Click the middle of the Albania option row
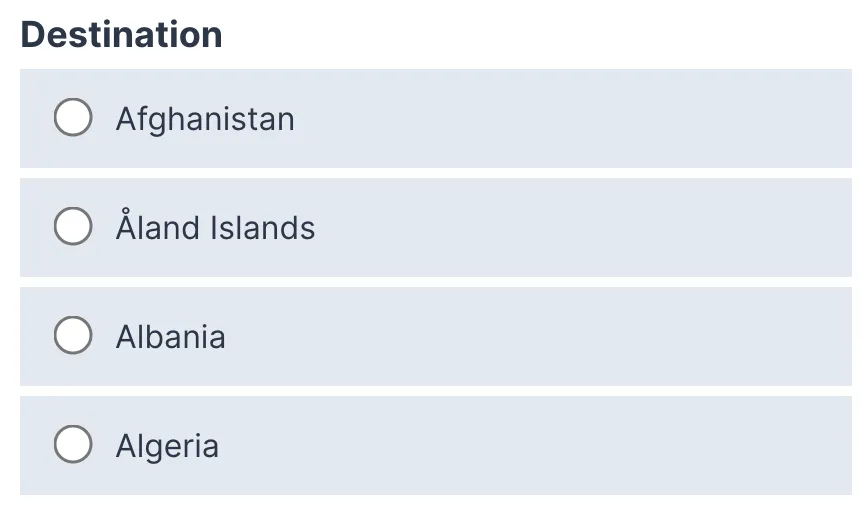The image size is (862, 508). (x=436, y=337)
